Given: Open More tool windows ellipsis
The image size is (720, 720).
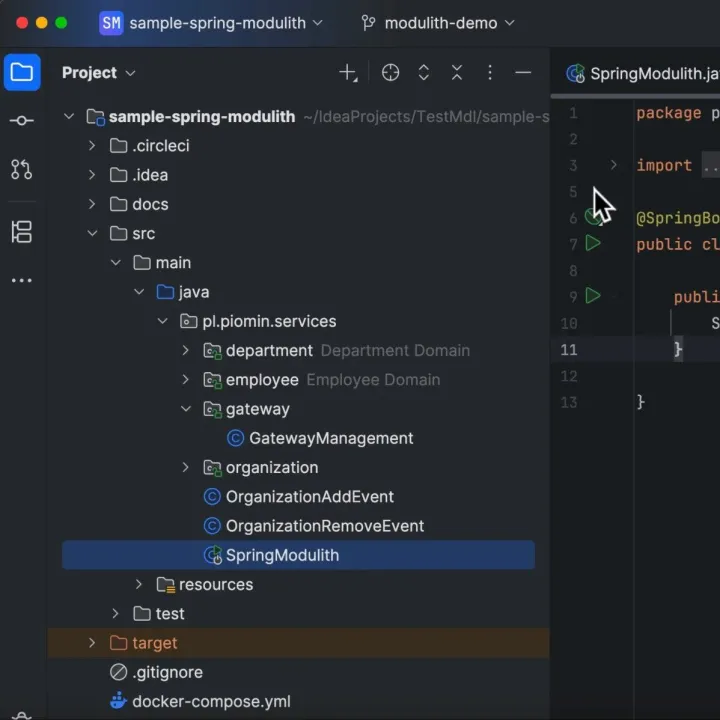Looking at the screenshot, I should (x=22, y=280).
